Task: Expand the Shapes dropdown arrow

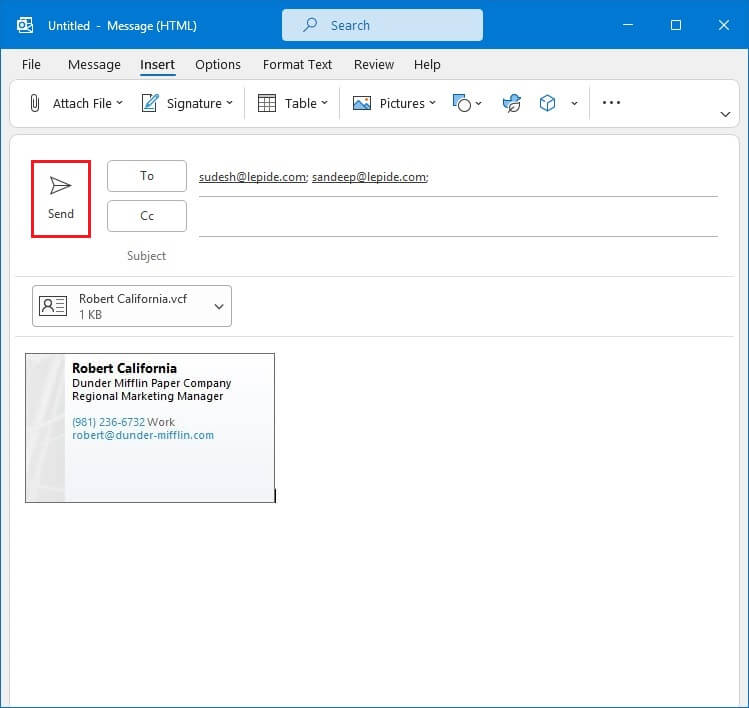Action: 479,103
